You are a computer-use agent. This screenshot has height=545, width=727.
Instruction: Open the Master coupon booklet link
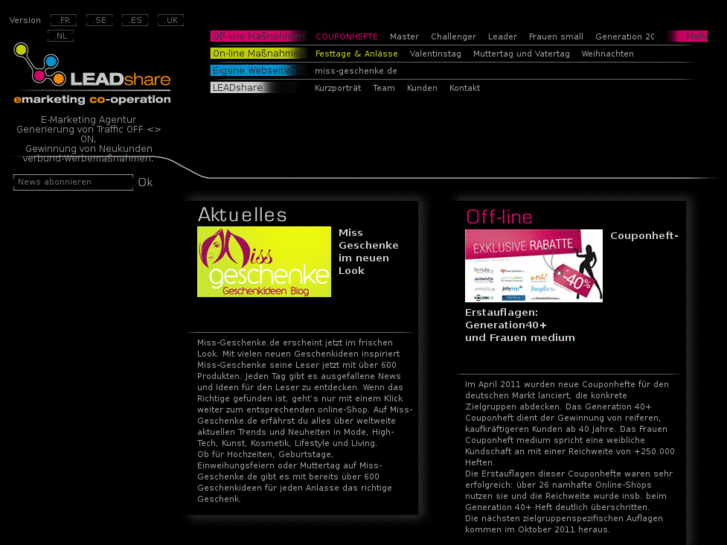(x=404, y=37)
